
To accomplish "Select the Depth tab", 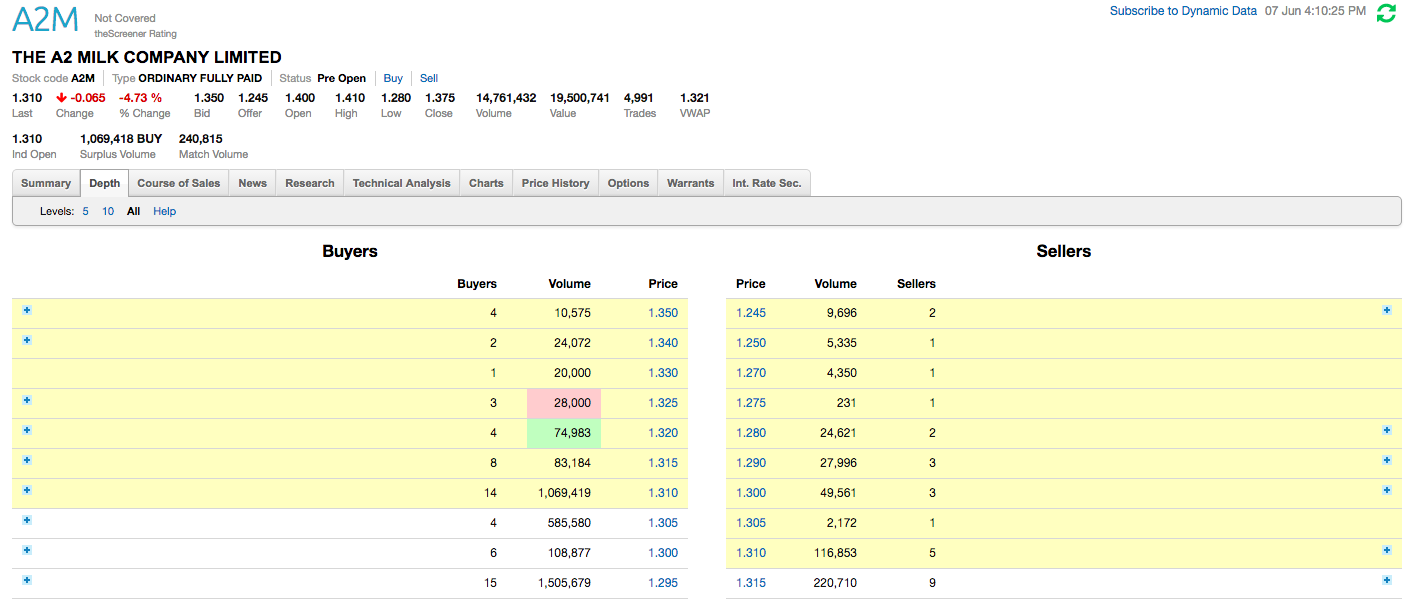I will coord(104,183).
